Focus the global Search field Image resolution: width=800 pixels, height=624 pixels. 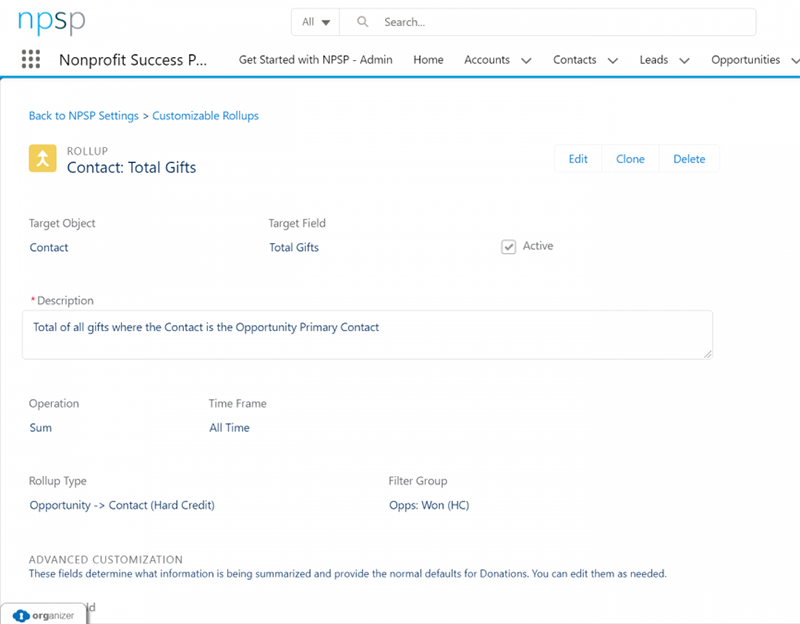coord(560,22)
